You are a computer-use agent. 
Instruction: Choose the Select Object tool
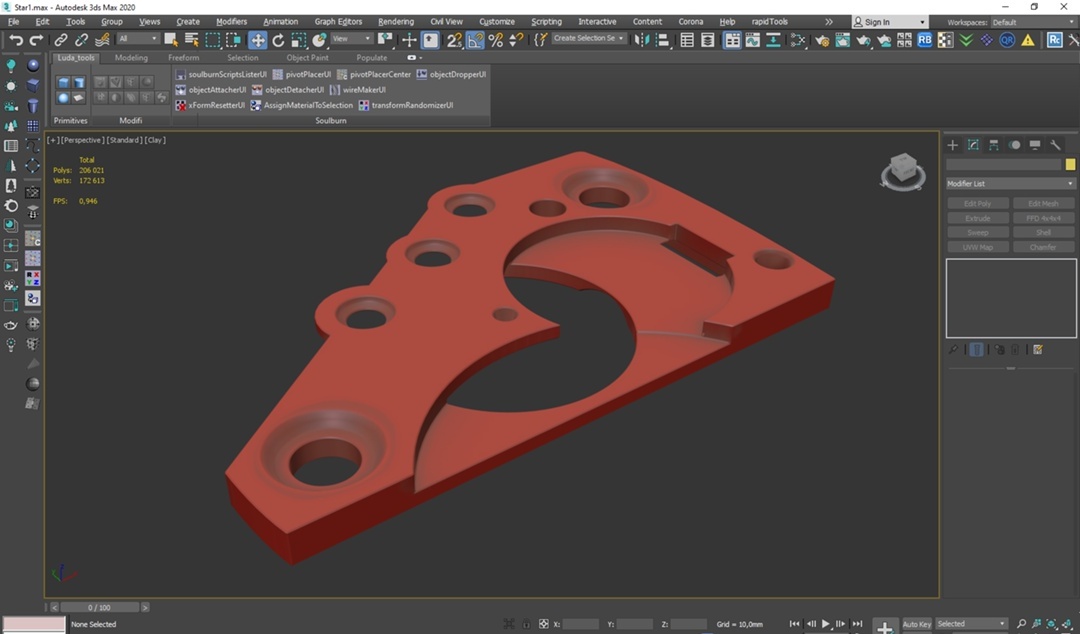[171, 40]
